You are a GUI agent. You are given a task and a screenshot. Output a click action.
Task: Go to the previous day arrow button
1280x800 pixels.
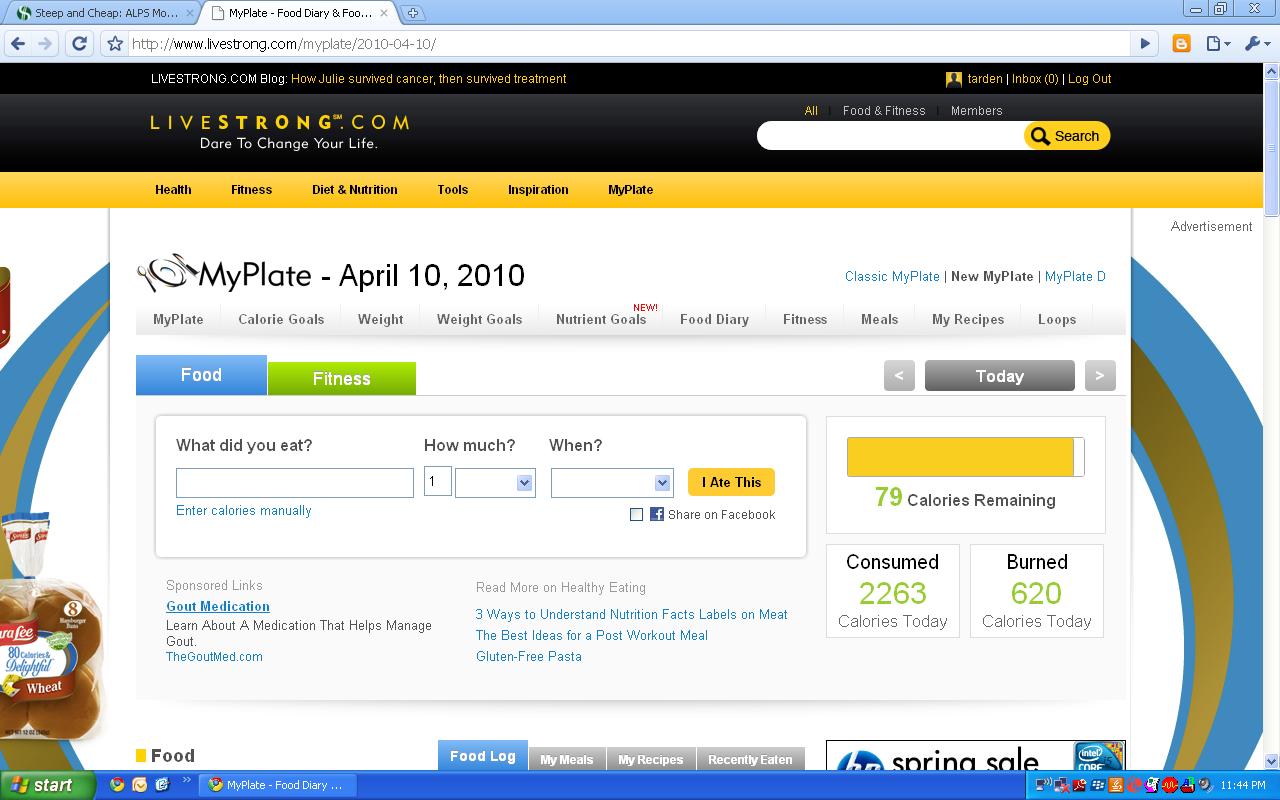pos(899,375)
